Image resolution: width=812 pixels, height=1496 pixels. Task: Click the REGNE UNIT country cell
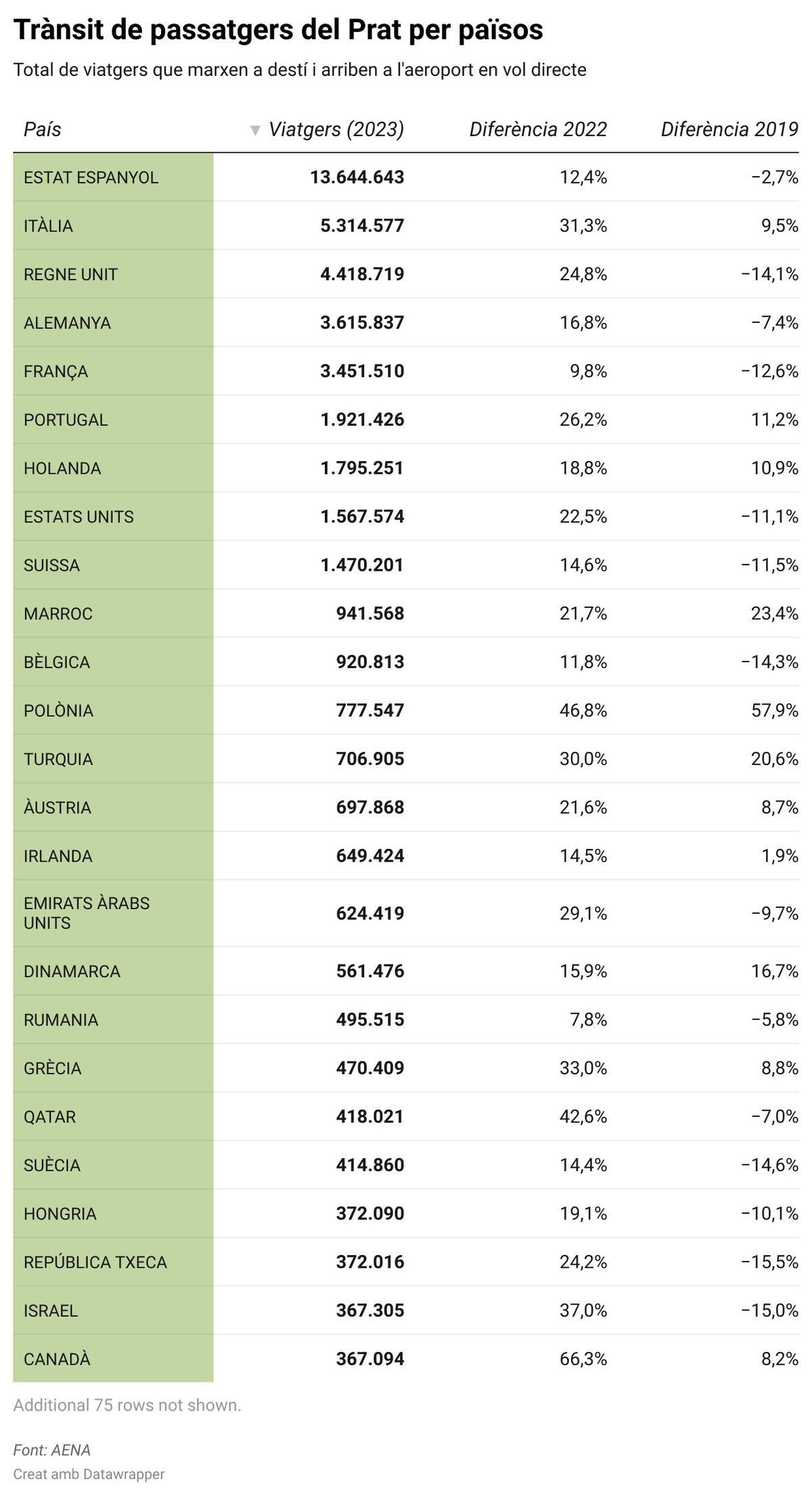(70, 274)
